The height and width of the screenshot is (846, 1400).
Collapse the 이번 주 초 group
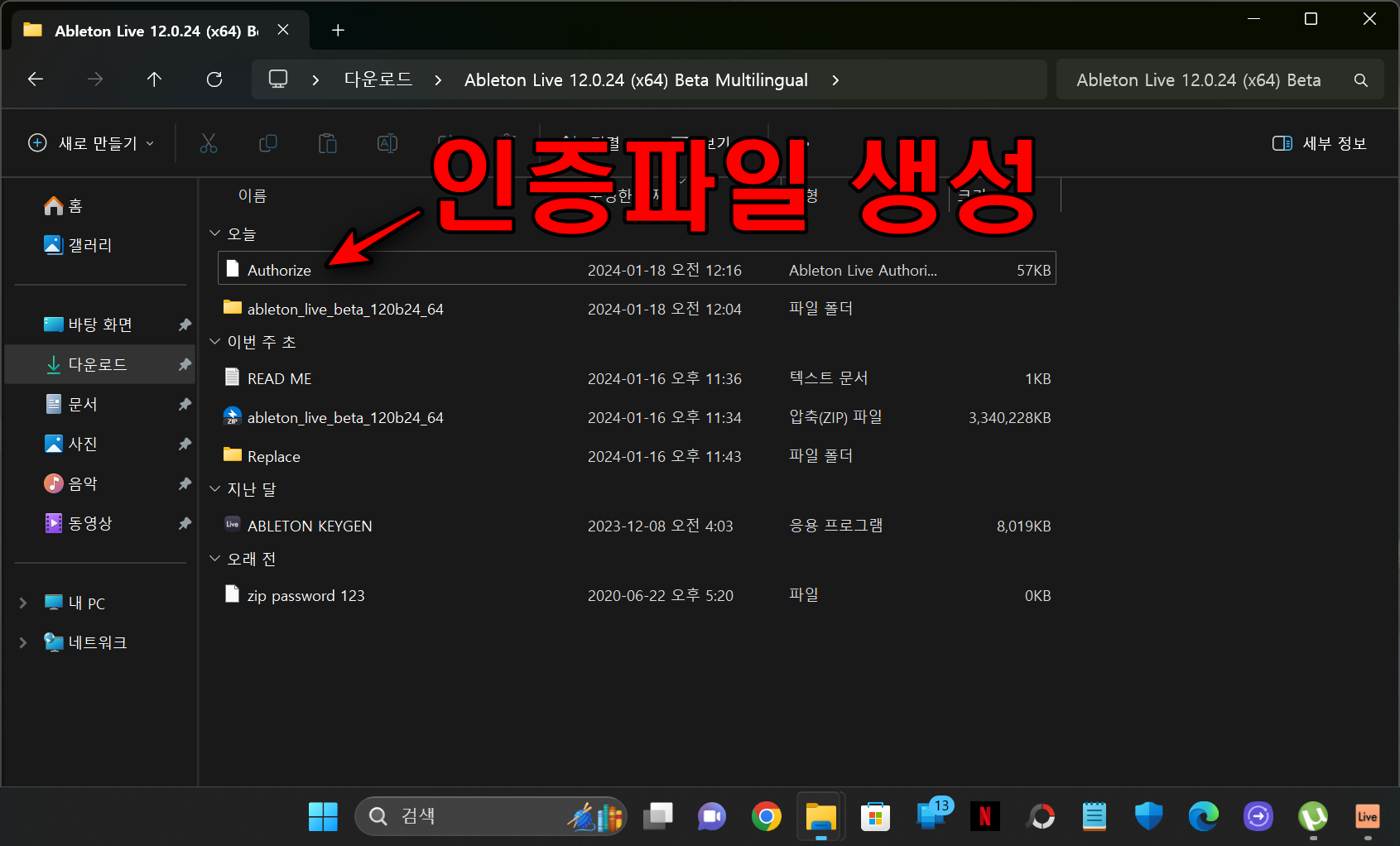click(214, 341)
